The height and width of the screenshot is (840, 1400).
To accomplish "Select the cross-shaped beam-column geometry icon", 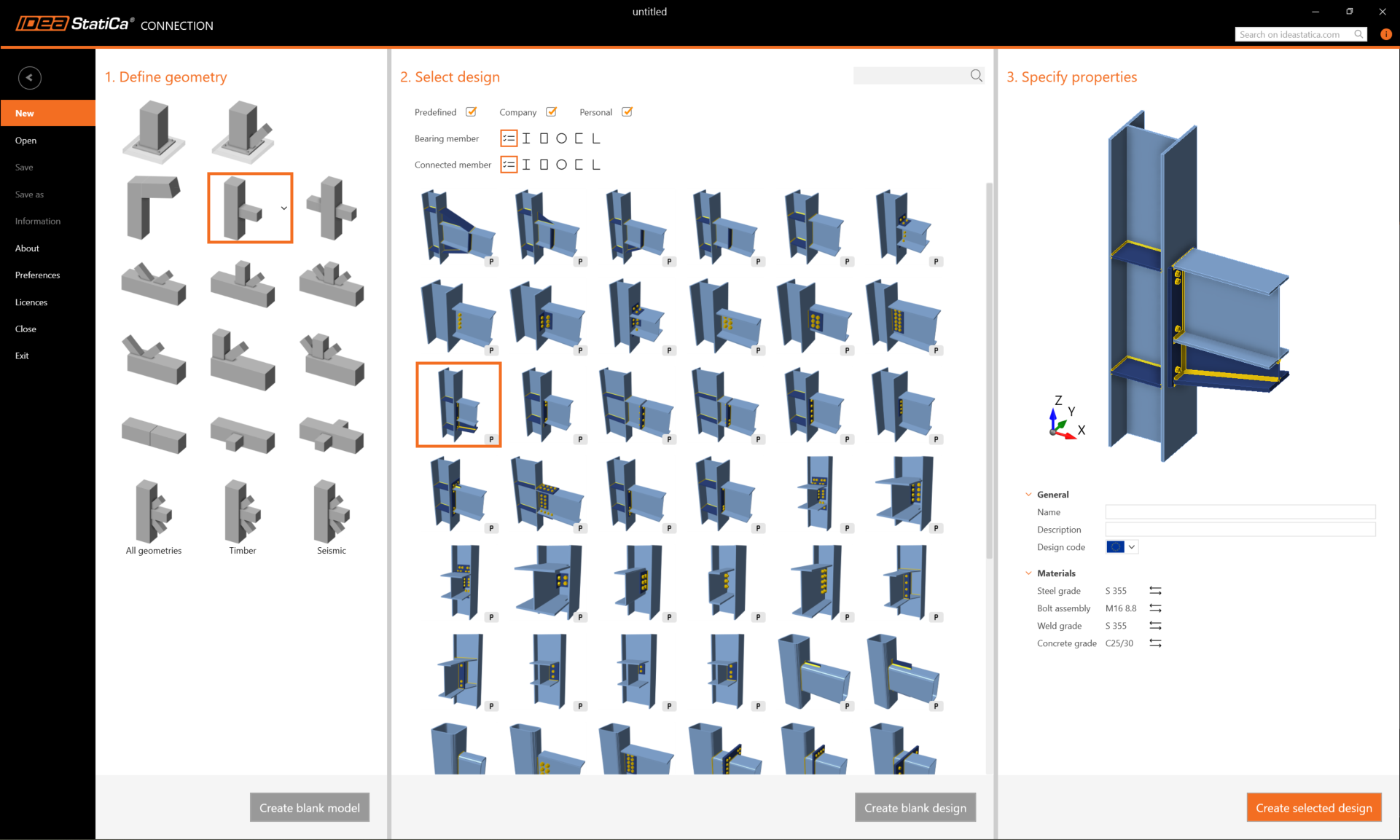I will click(332, 208).
